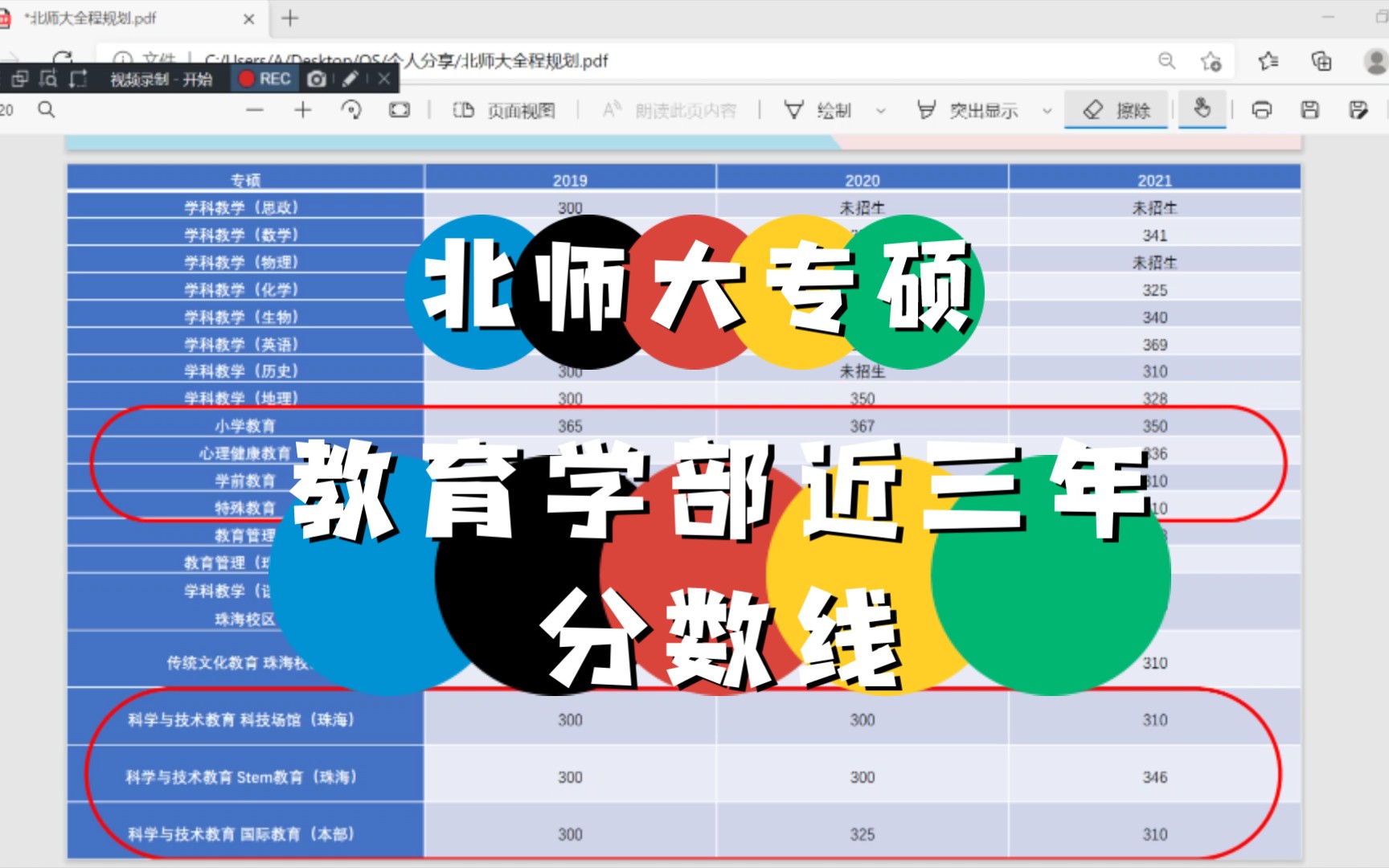Select the 小学教育 row label
The height and width of the screenshot is (868, 1389).
[245, 425]
